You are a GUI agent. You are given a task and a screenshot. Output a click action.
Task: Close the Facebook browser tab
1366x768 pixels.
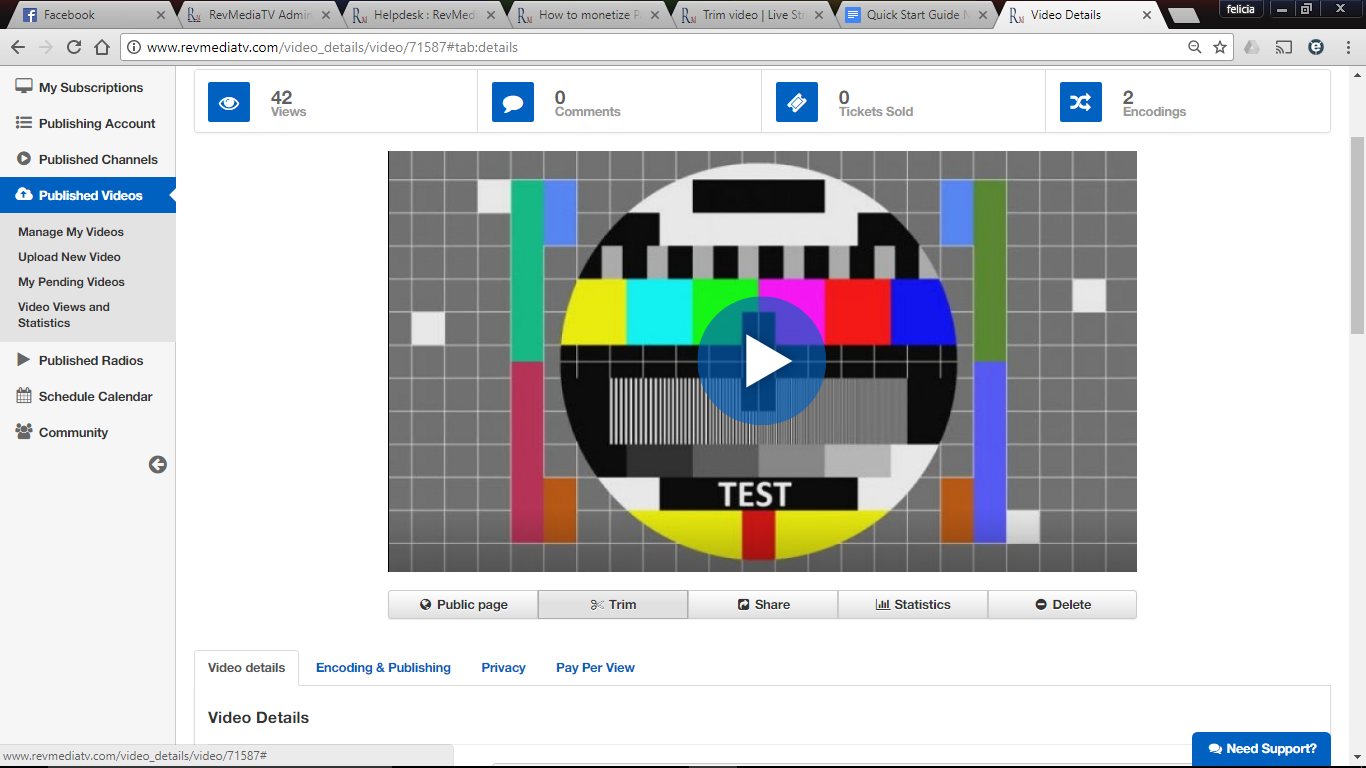pyautogui.click(x=162, y=15)
